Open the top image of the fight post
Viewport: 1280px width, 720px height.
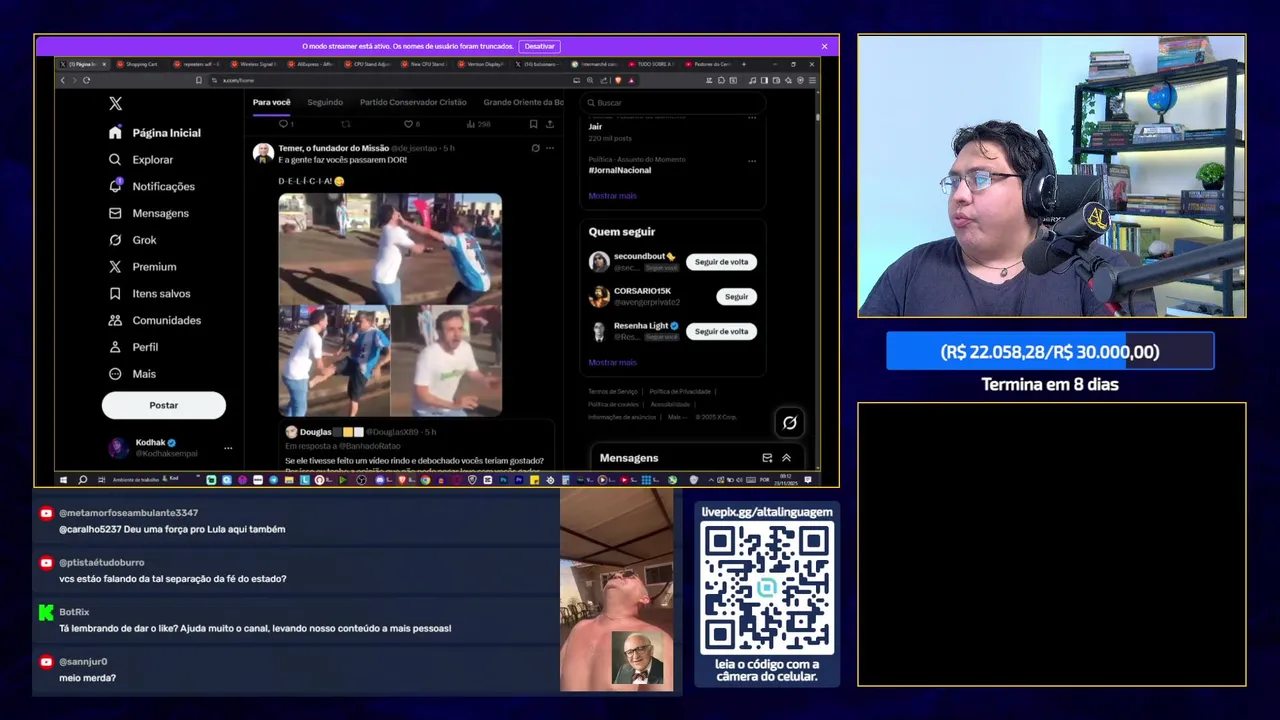(390, 249)
